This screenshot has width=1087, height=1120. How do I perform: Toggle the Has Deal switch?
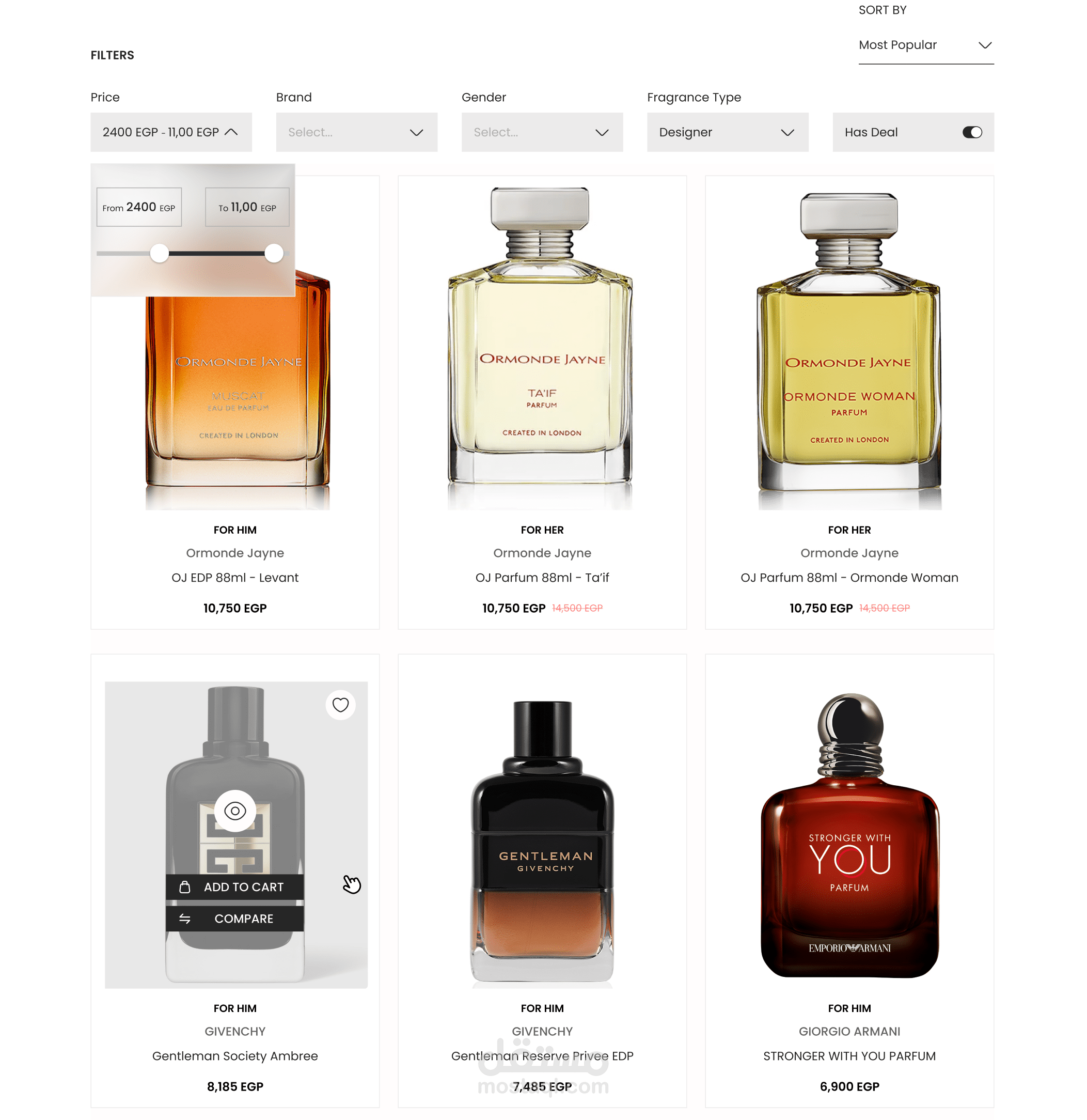coord(972,132)
